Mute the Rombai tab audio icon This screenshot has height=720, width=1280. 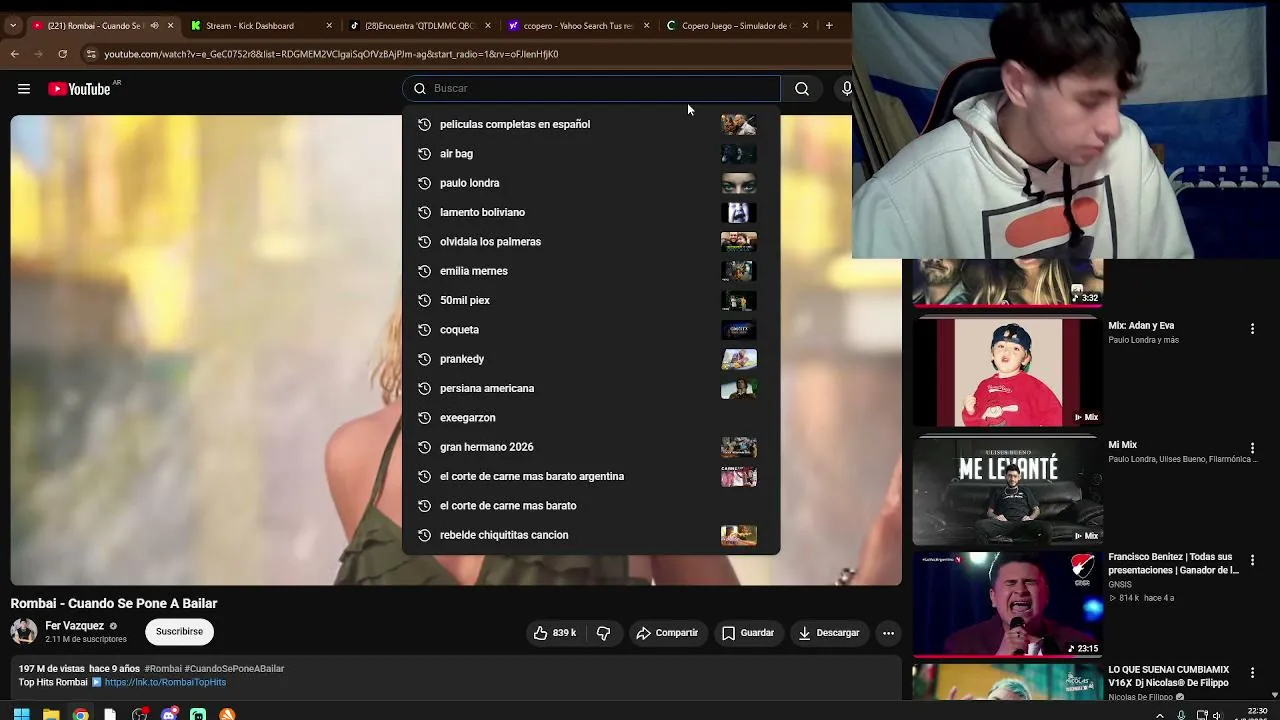click(x=154, y=26)
